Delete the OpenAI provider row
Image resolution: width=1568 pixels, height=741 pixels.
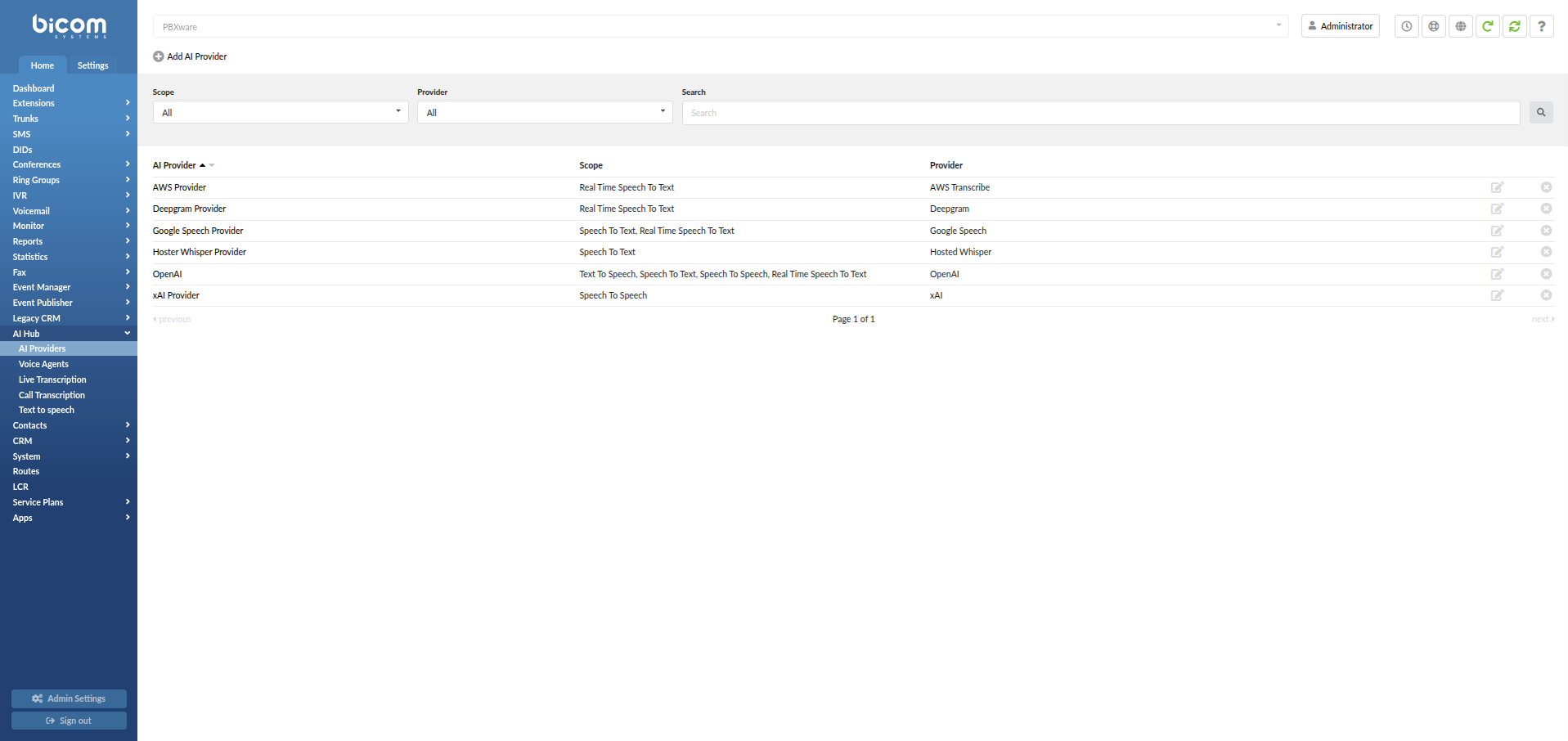[x=1546, y=274]
